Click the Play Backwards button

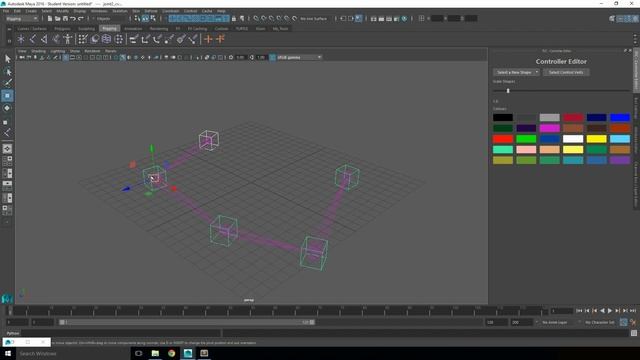[x=602, y=311]
